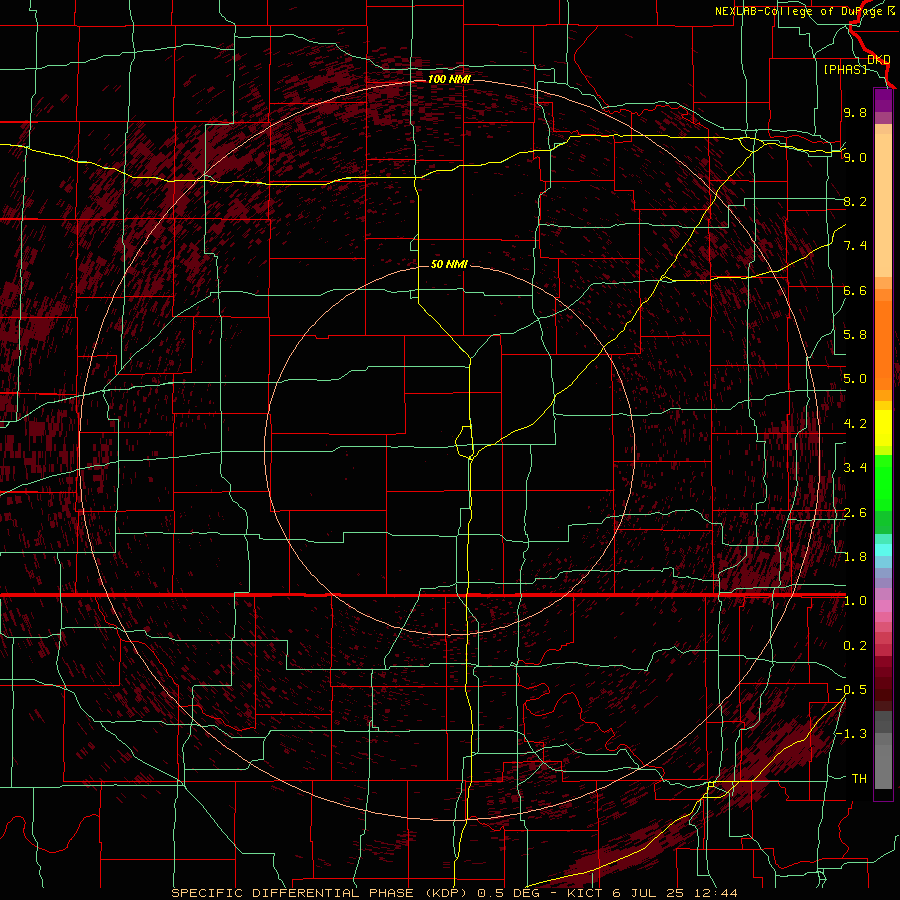Click the 'DKD' label at top right

point(879,59)
